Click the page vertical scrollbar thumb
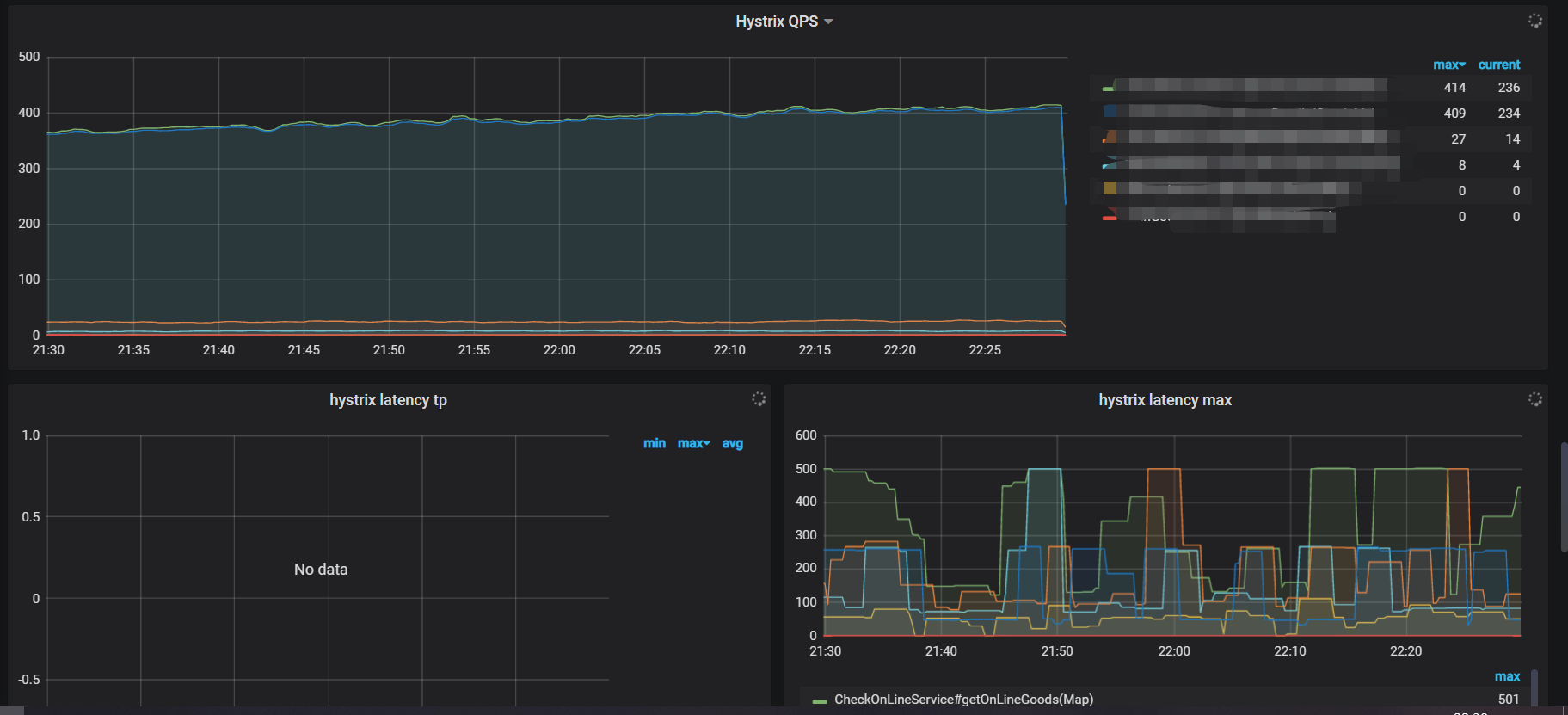The height and width of the screenshot is (715, 1568). coord(1564,497)
